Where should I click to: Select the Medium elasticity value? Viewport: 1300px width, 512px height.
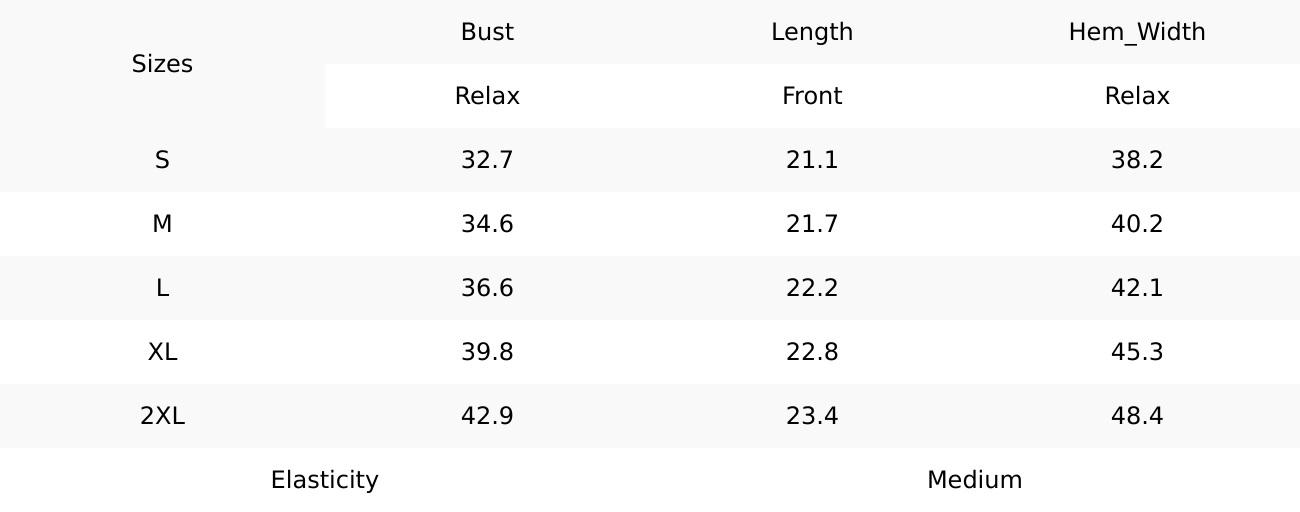(975, 480)
